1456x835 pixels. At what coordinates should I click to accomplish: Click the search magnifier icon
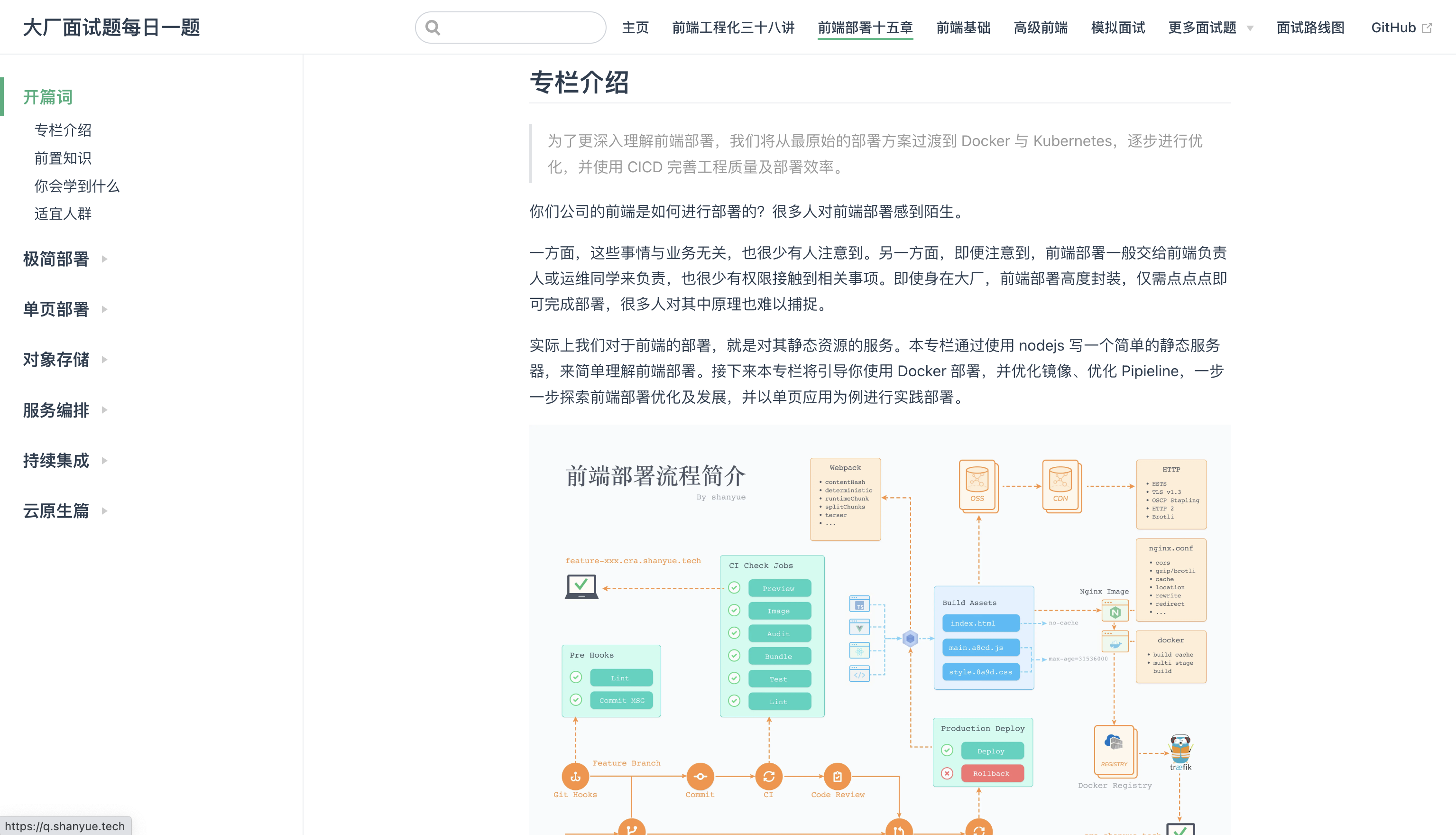coord(433,28)
